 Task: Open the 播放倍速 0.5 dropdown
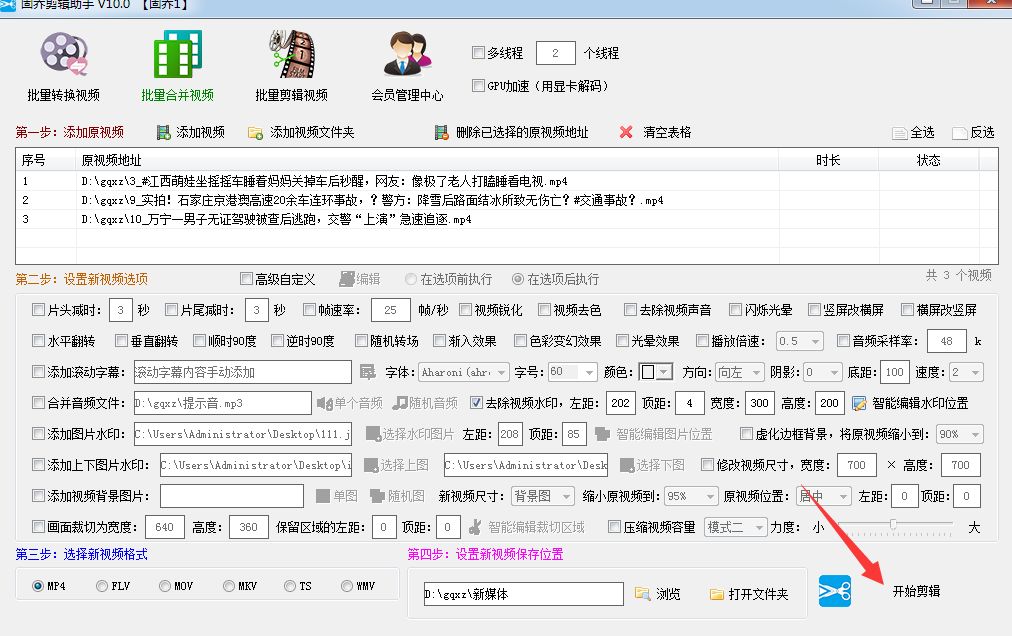click(x=800, y=341)
